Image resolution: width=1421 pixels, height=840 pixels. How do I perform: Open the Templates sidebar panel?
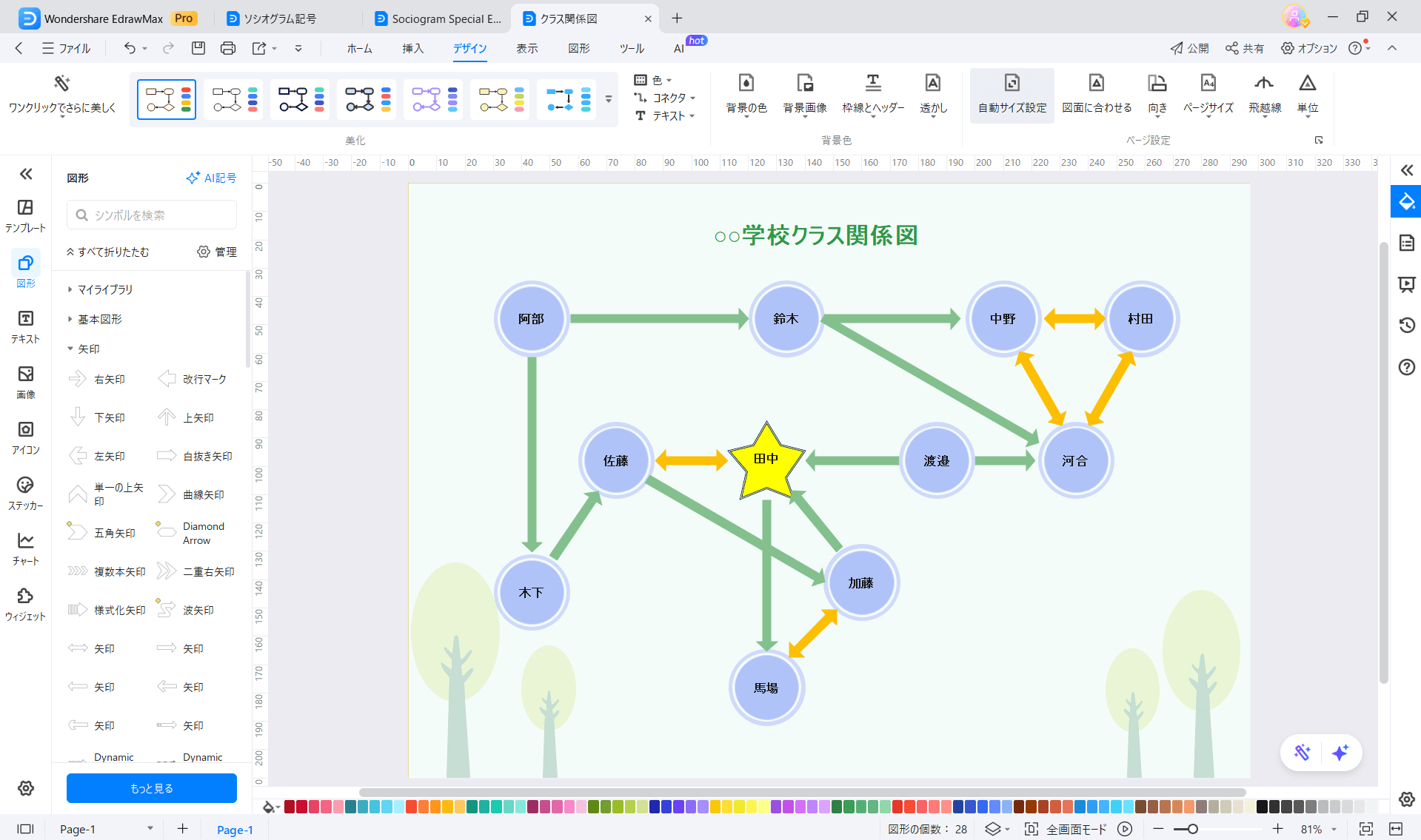[26, 215]
